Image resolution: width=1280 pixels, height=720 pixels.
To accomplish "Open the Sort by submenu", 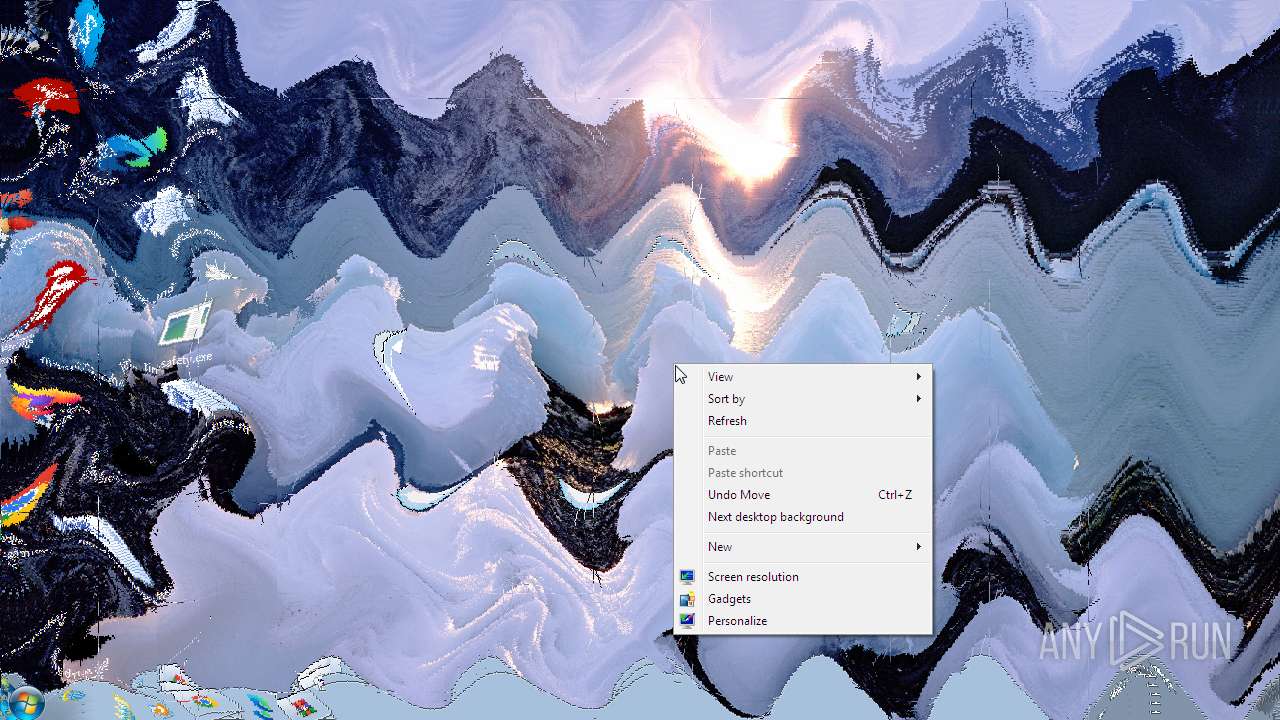I will click(803, 399).
